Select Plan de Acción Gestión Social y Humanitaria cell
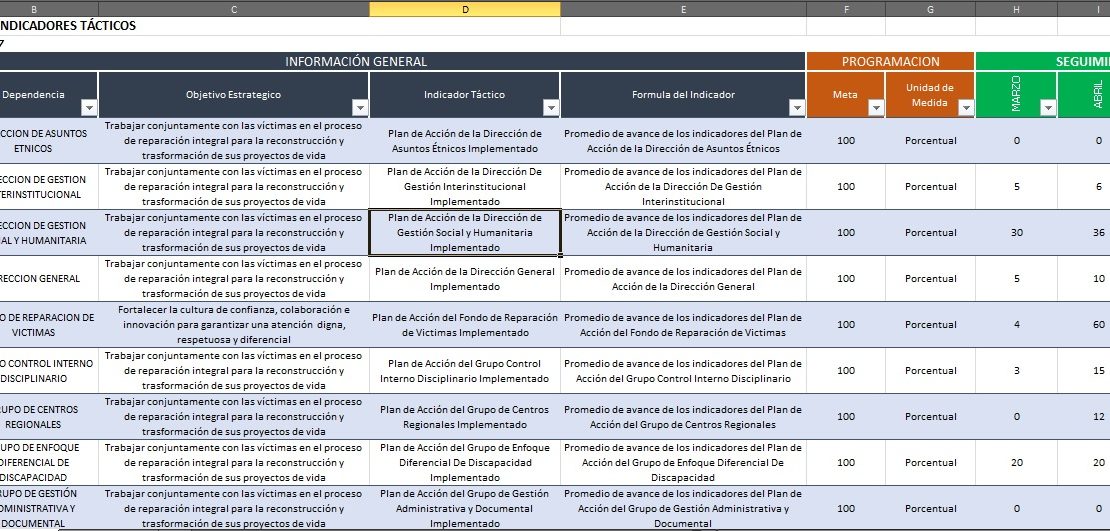This screenshot has height=531, width=1110. 464,233
